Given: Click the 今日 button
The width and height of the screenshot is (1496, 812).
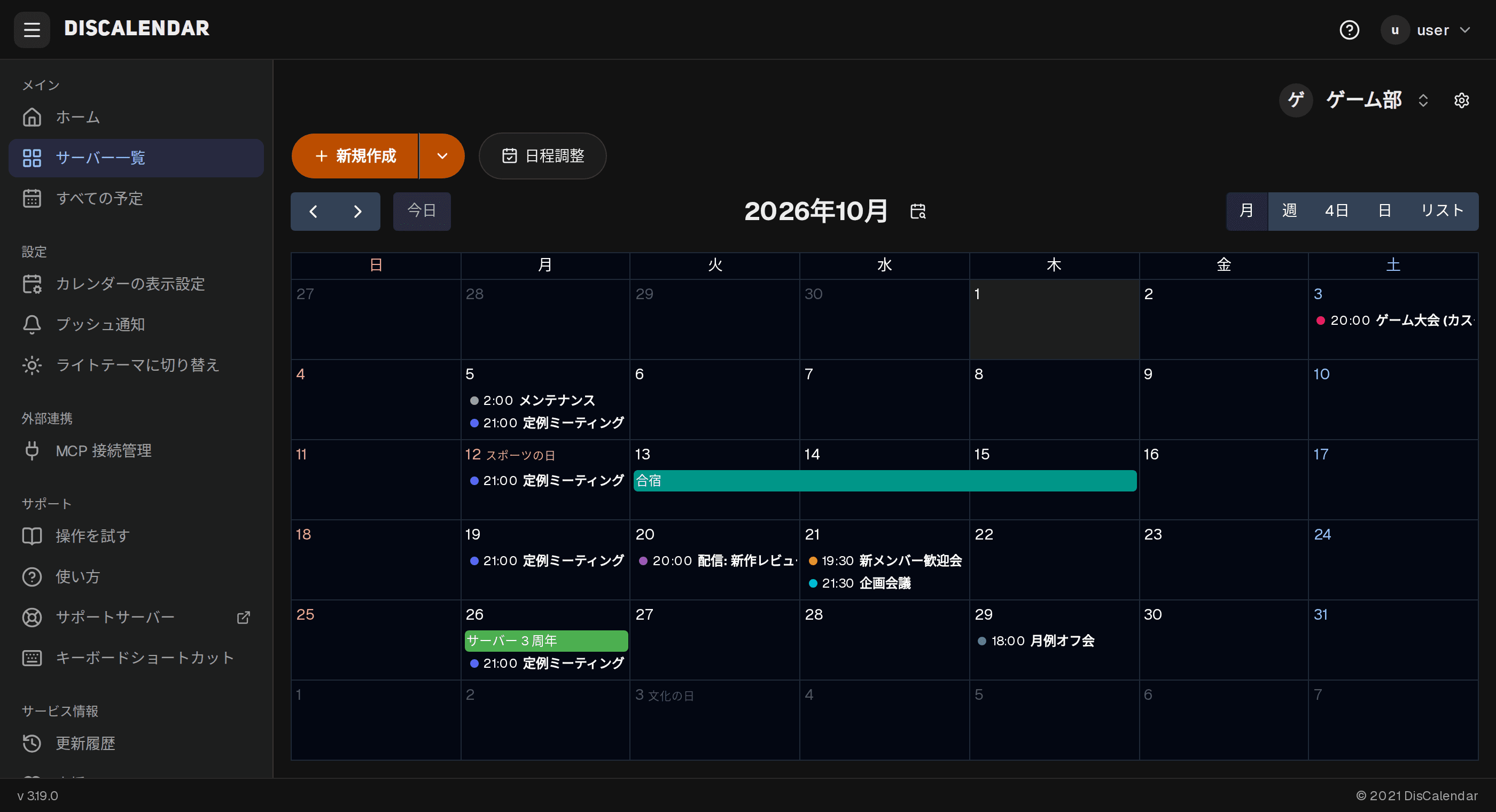Looking at the screenshot, I should point(422,212).
